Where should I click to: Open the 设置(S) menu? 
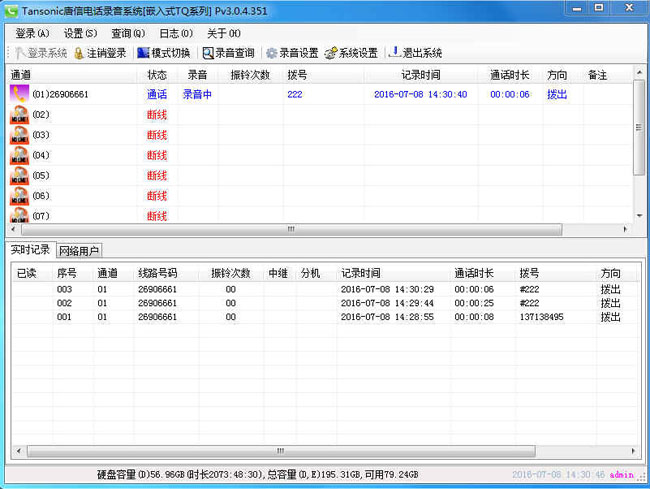pyautogui.click(x=81, y=33)
